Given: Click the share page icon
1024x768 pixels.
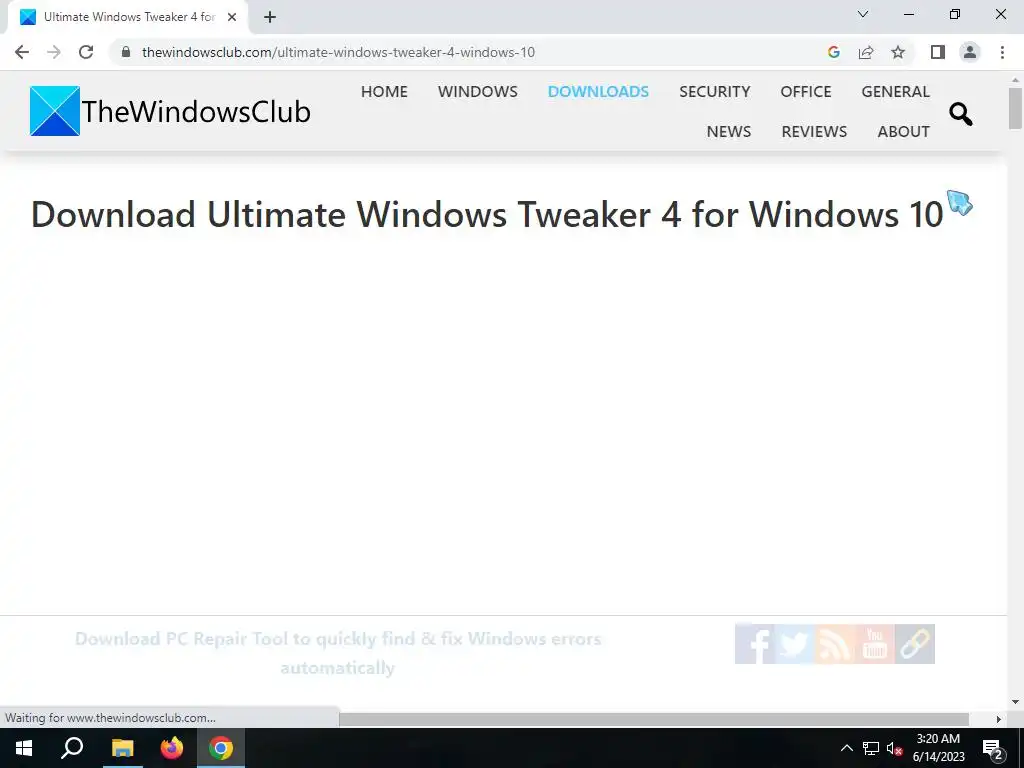Looking at the screenshot, I should tap(866, 52).
